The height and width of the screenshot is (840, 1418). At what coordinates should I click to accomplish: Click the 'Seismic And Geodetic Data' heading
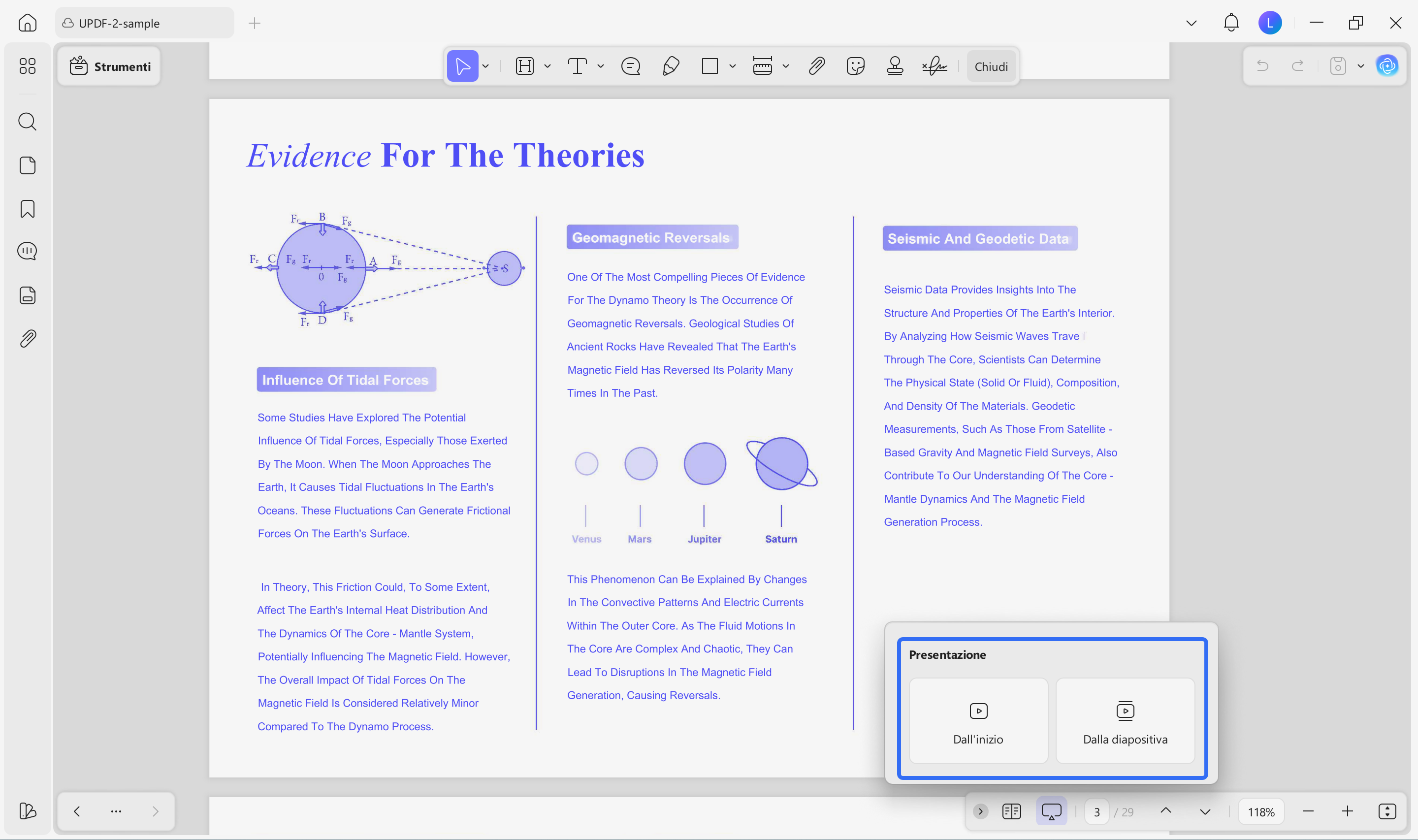979,238
